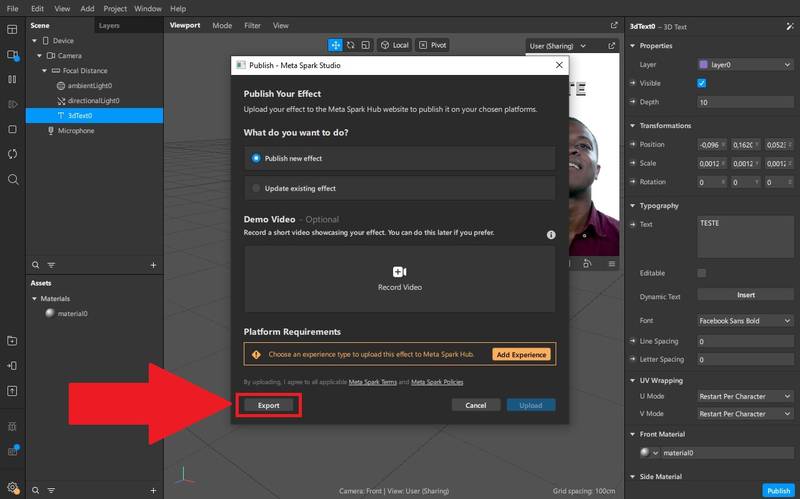Open the Font dropdown Facebook Sans Bold
The image size is (800, 499).
point(745,320)
